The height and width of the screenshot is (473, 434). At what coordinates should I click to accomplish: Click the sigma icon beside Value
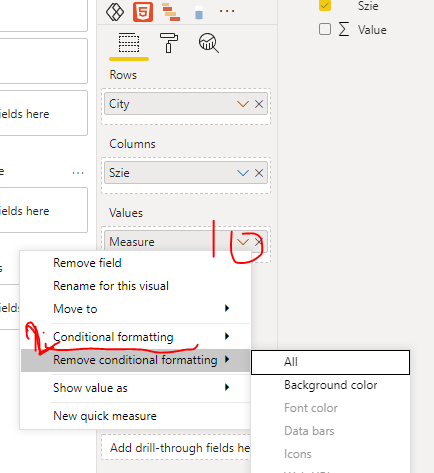click(x=344, y=29)
